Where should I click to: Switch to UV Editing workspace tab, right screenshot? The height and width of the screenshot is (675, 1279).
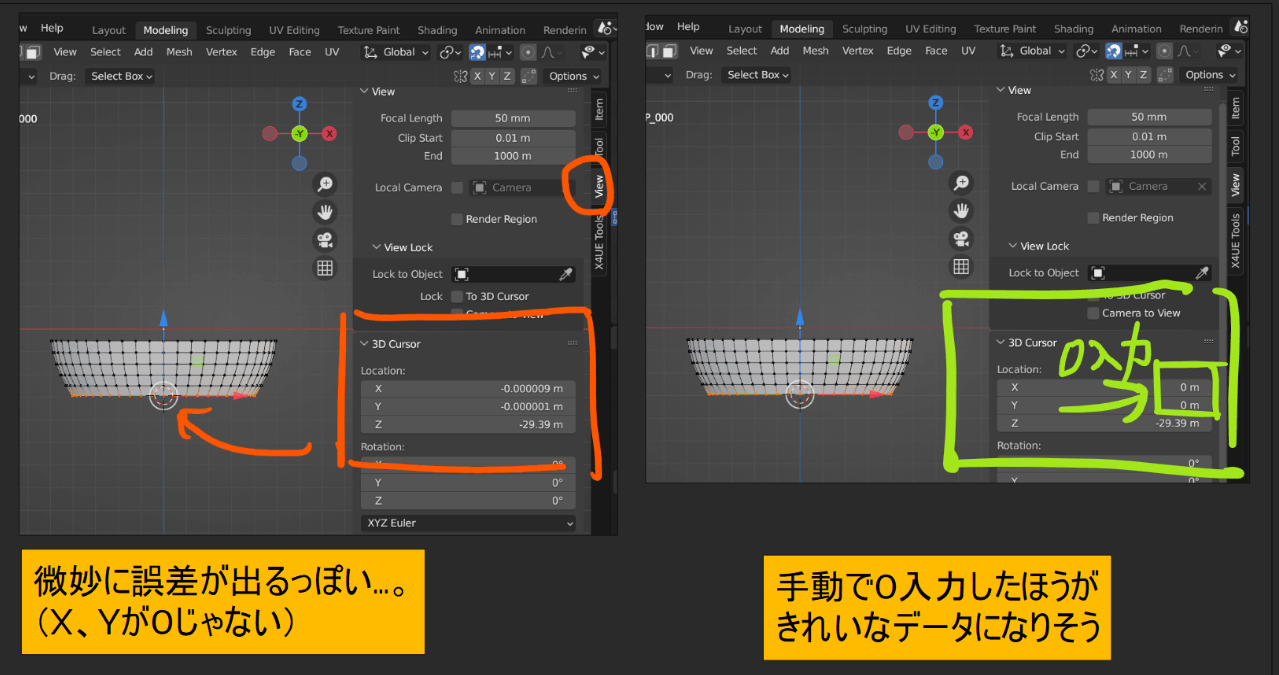coord(932,29)
